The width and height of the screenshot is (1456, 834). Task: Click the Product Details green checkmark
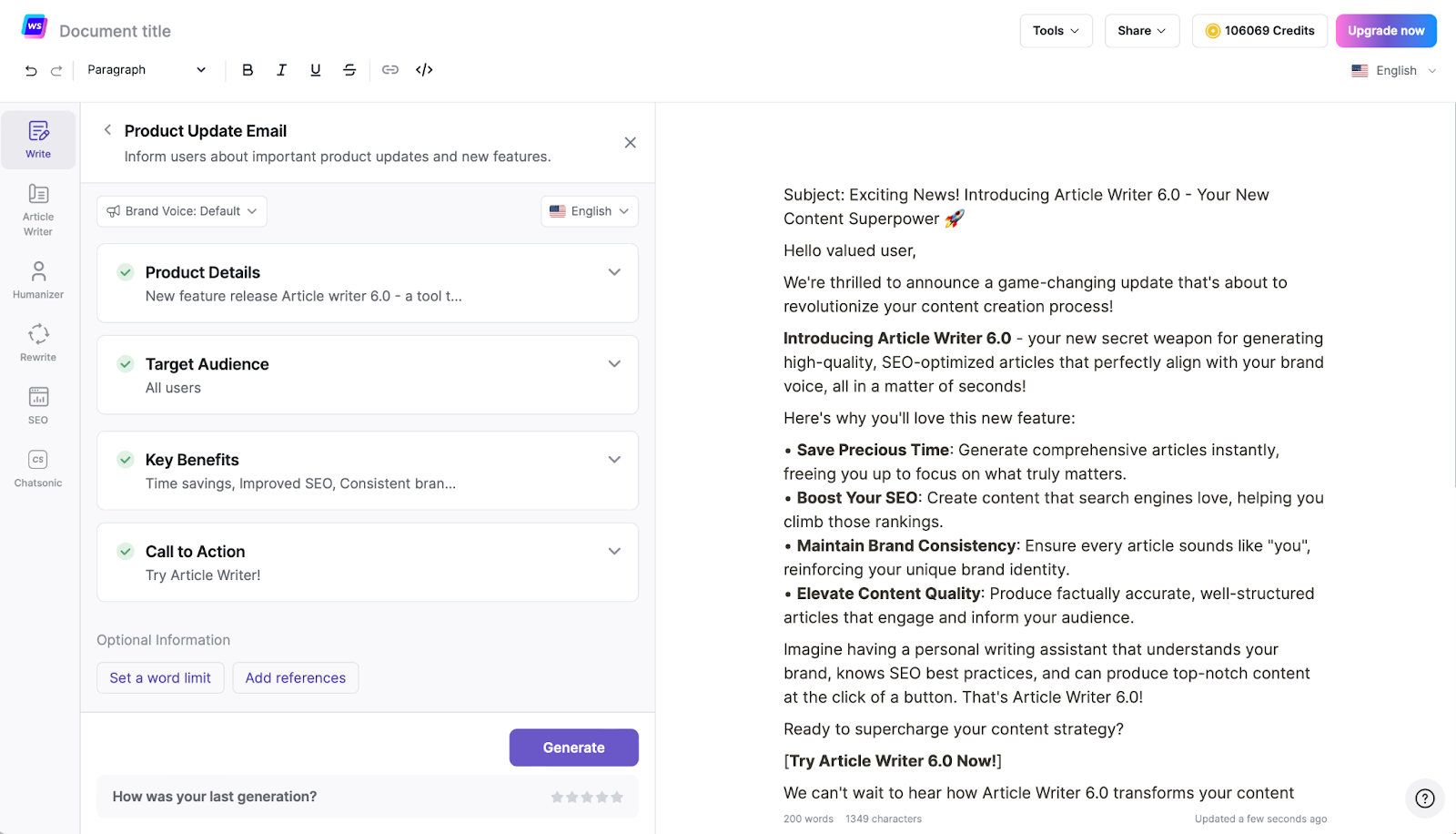pyautogui.click(x=126, y=272)
